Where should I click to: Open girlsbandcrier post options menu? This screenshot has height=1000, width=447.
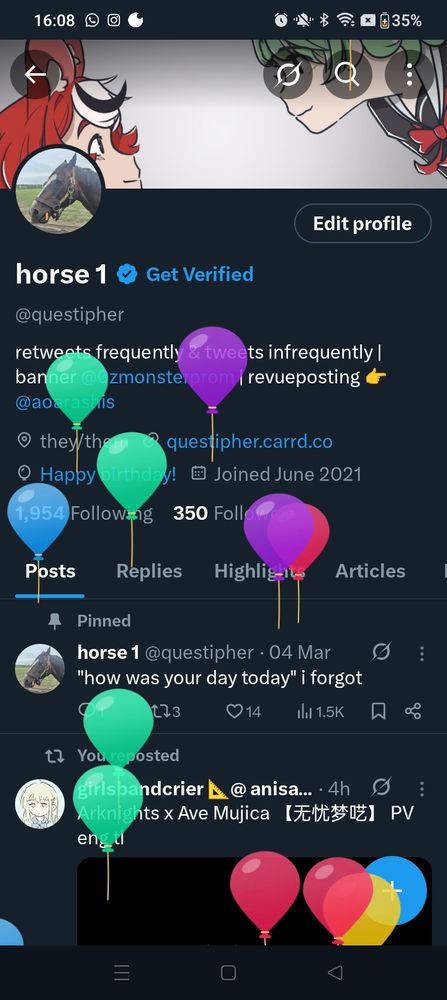coord(421,789)
